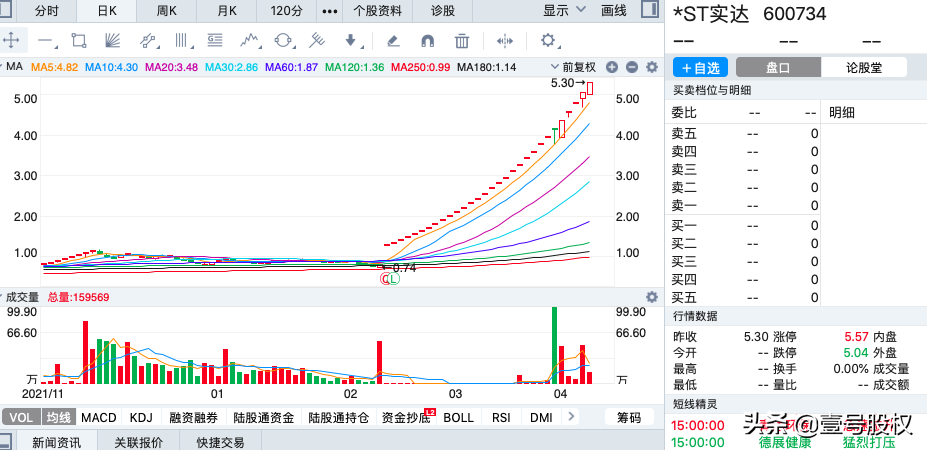Zoom in chart with plus icon

click(614, 67)
